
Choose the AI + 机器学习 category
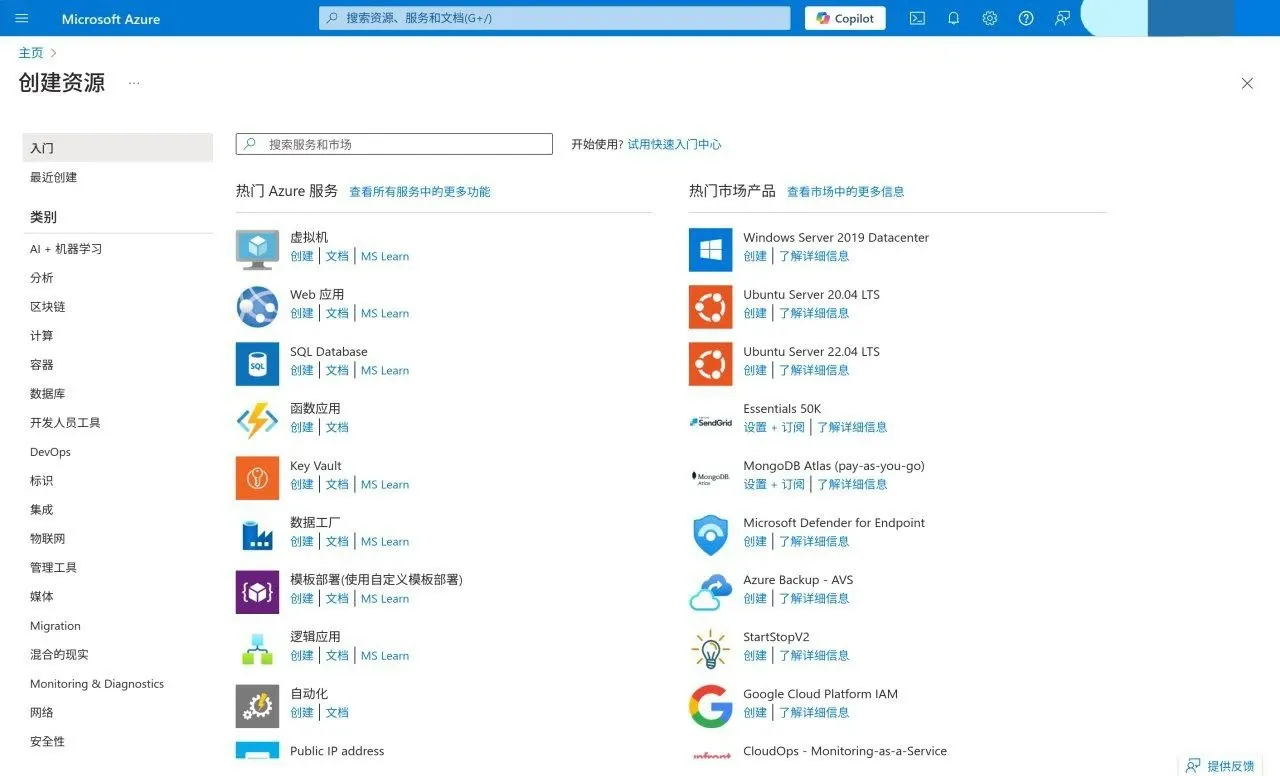pyautogui.click(x=66, y=249)
